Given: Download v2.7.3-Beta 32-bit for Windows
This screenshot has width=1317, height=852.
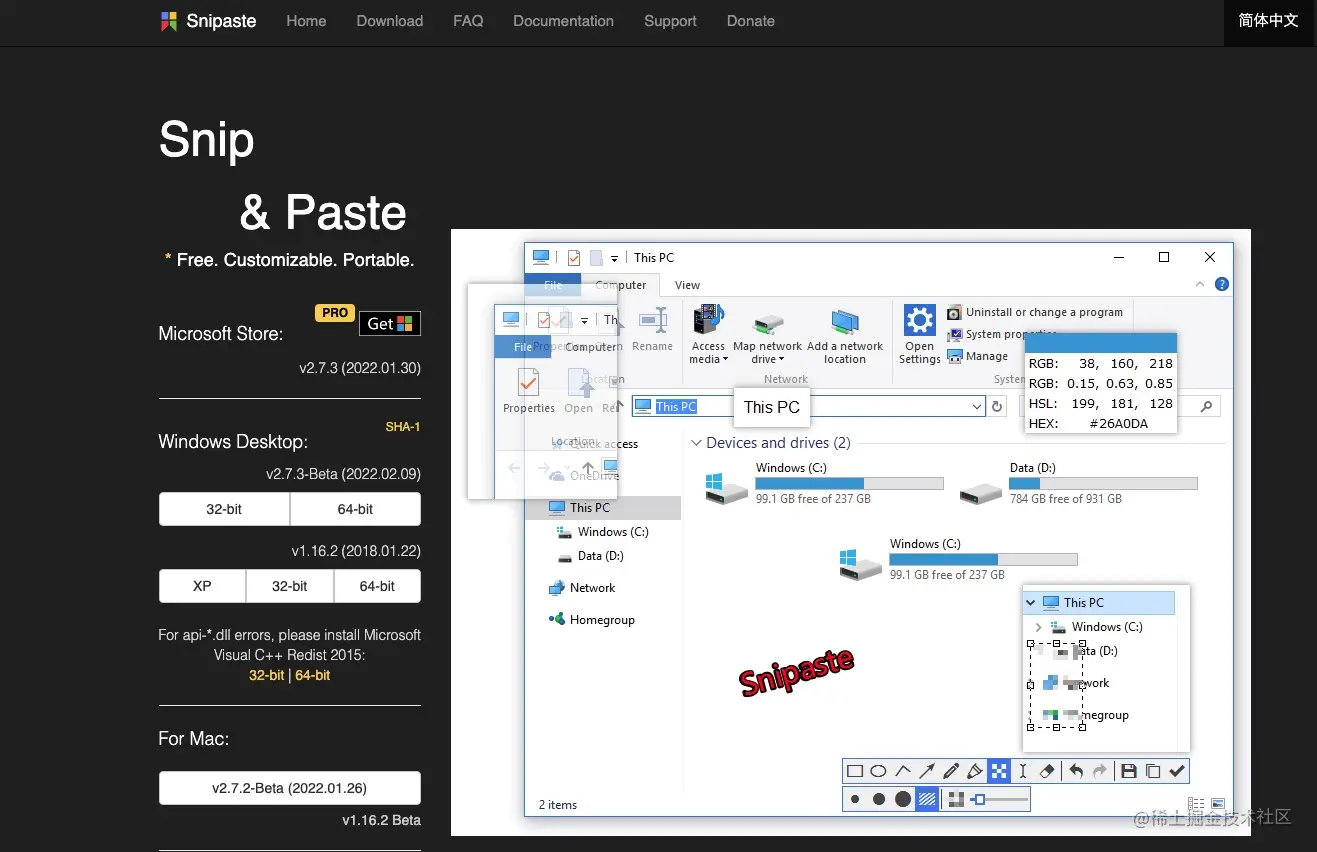Looking at the screenshot, I should pyautogui.click(x=224, y=509).
